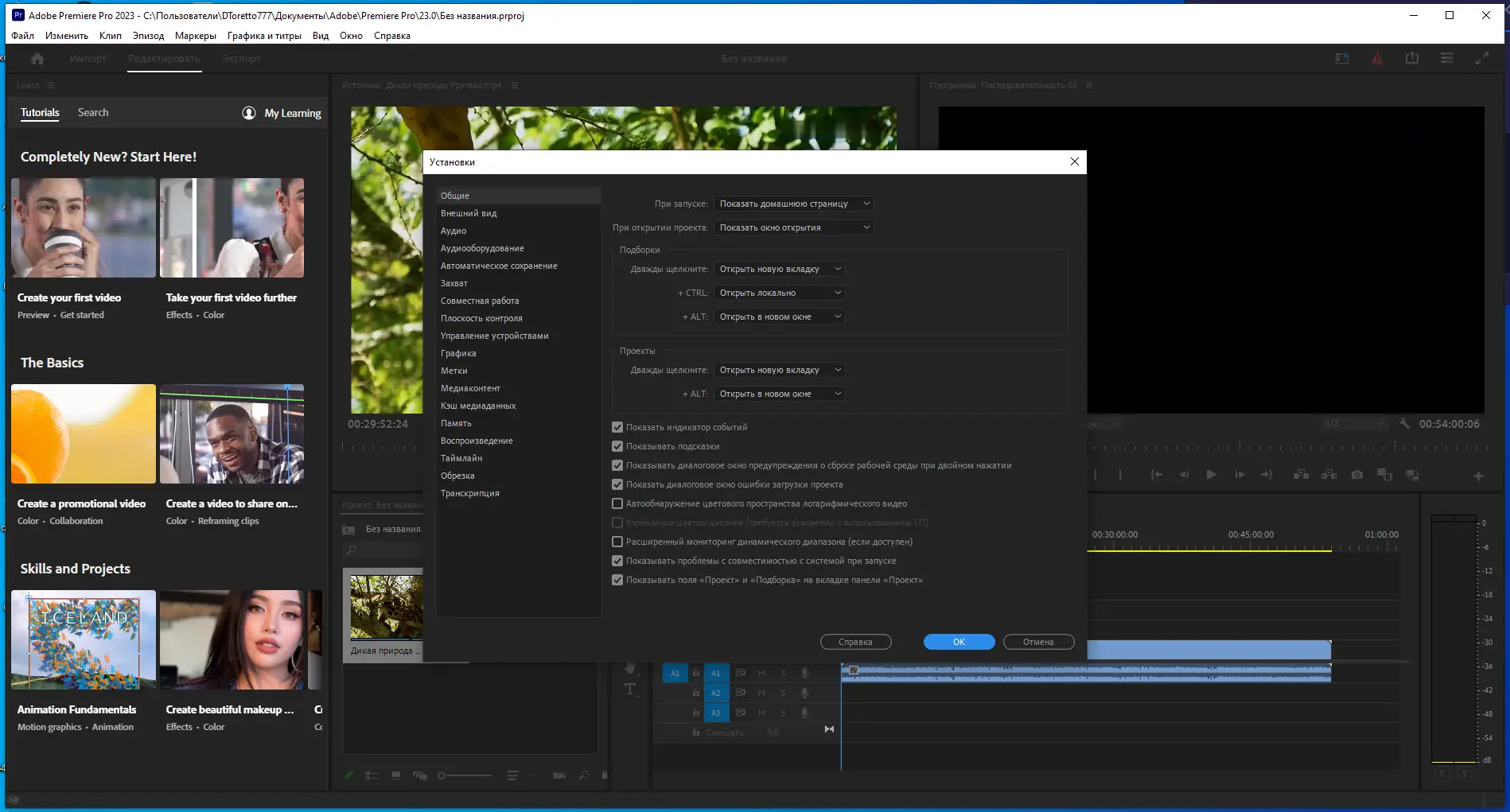The height and width of the screenshot is (812, 1510).
Task: Adjust the Project panel thumbnail zoom slider
Action: tap(465, 775)
